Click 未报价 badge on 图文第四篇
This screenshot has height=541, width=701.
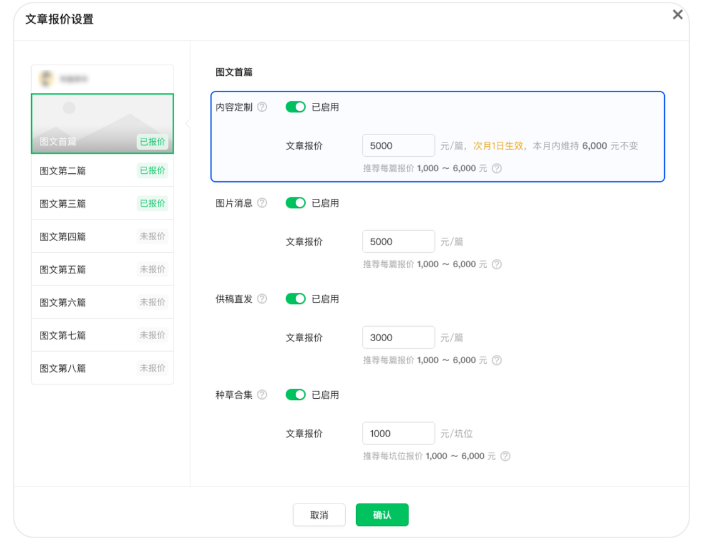(152, 237)
